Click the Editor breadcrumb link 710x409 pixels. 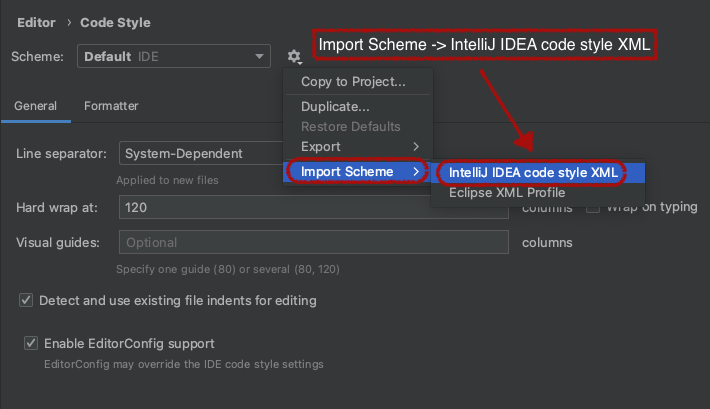coord(36,22)
